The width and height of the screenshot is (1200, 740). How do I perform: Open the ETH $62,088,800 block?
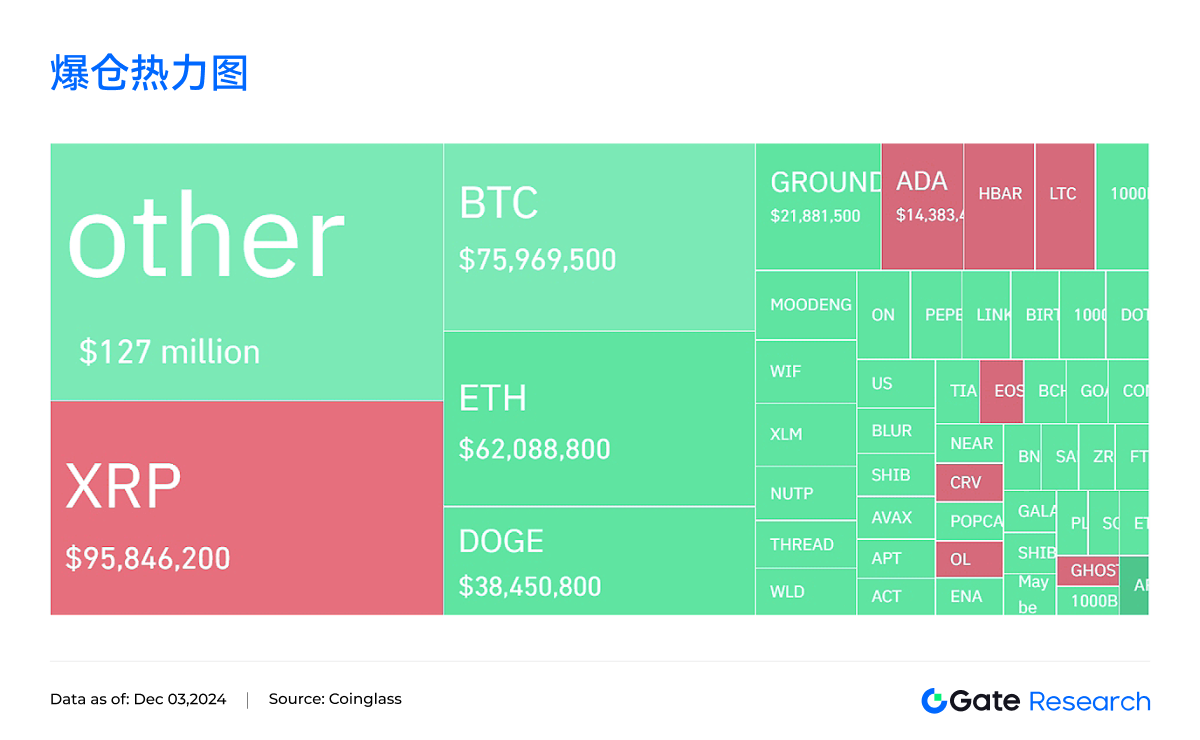[598, 419]
